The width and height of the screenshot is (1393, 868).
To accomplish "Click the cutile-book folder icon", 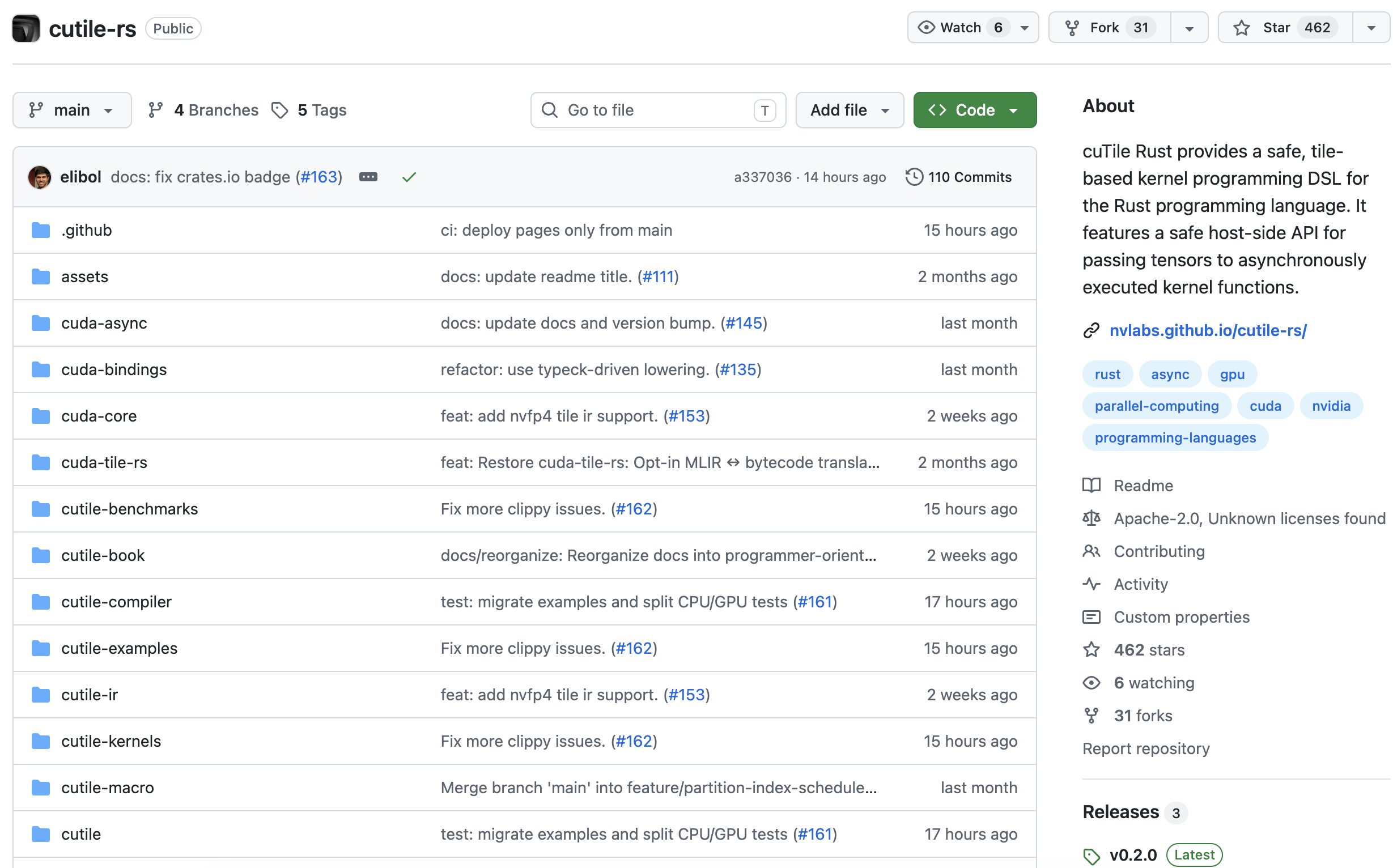I will tap(41, 556).
